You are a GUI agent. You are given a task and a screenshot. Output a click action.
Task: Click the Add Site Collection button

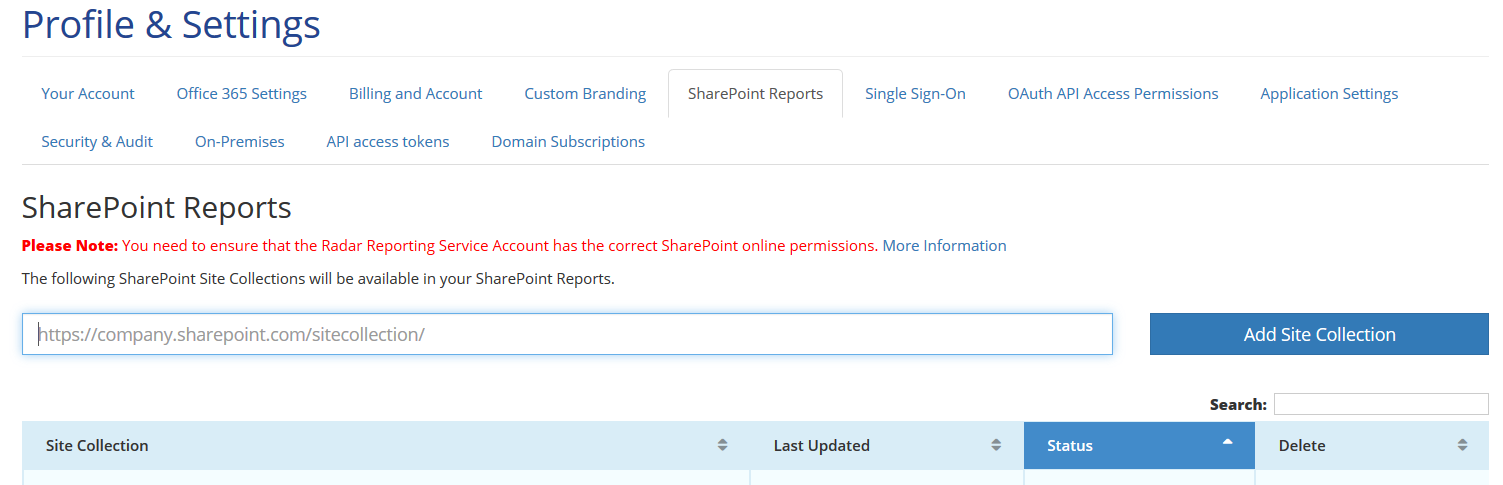pos(1319,334)
